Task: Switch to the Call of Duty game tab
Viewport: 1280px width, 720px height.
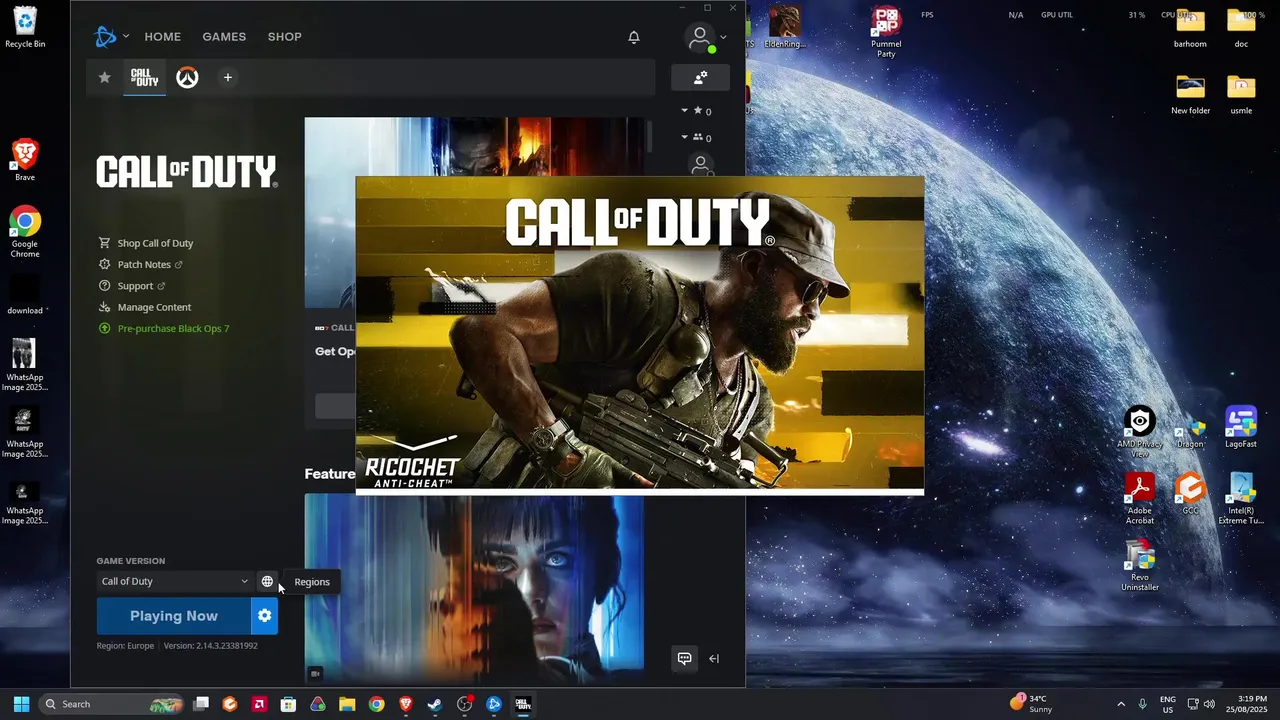Action: [x=145, y=77]
